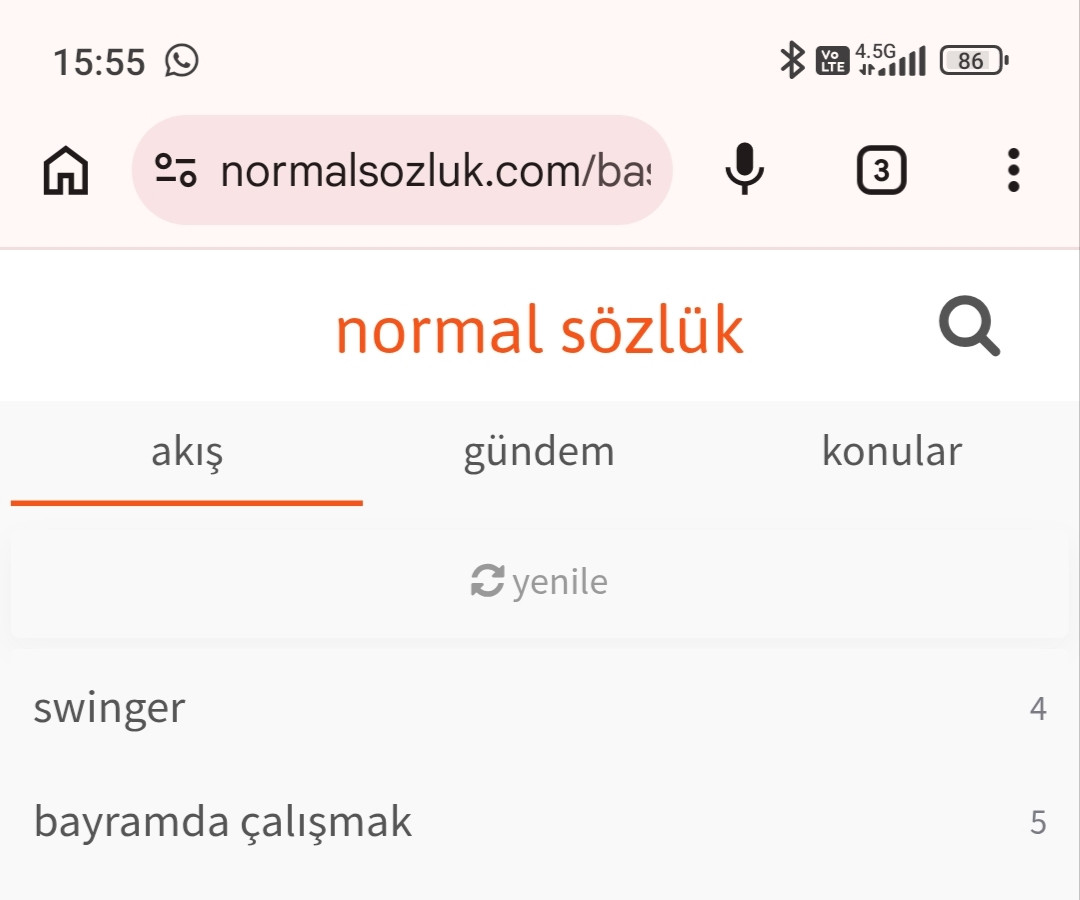The height and width of the screenshot is (900, 1080).
Task: Tap the entry count 4 beside swinger
Action: [1038, 709]
